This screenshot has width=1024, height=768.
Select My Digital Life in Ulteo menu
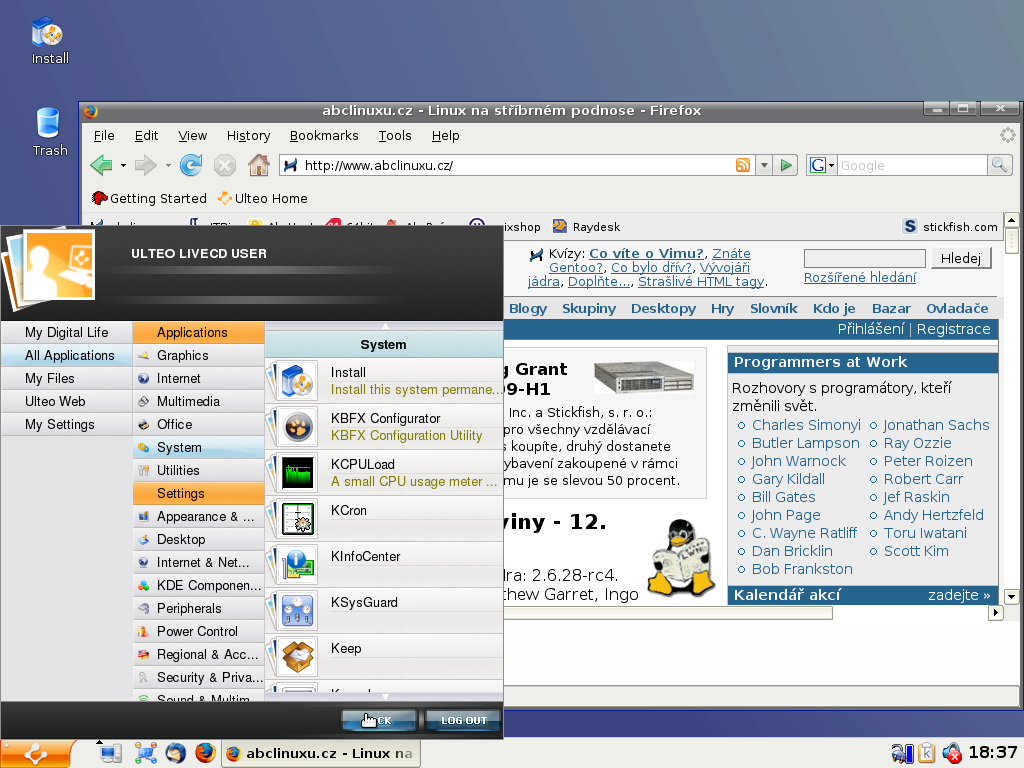pyautogui.click(x=67, y=332)
